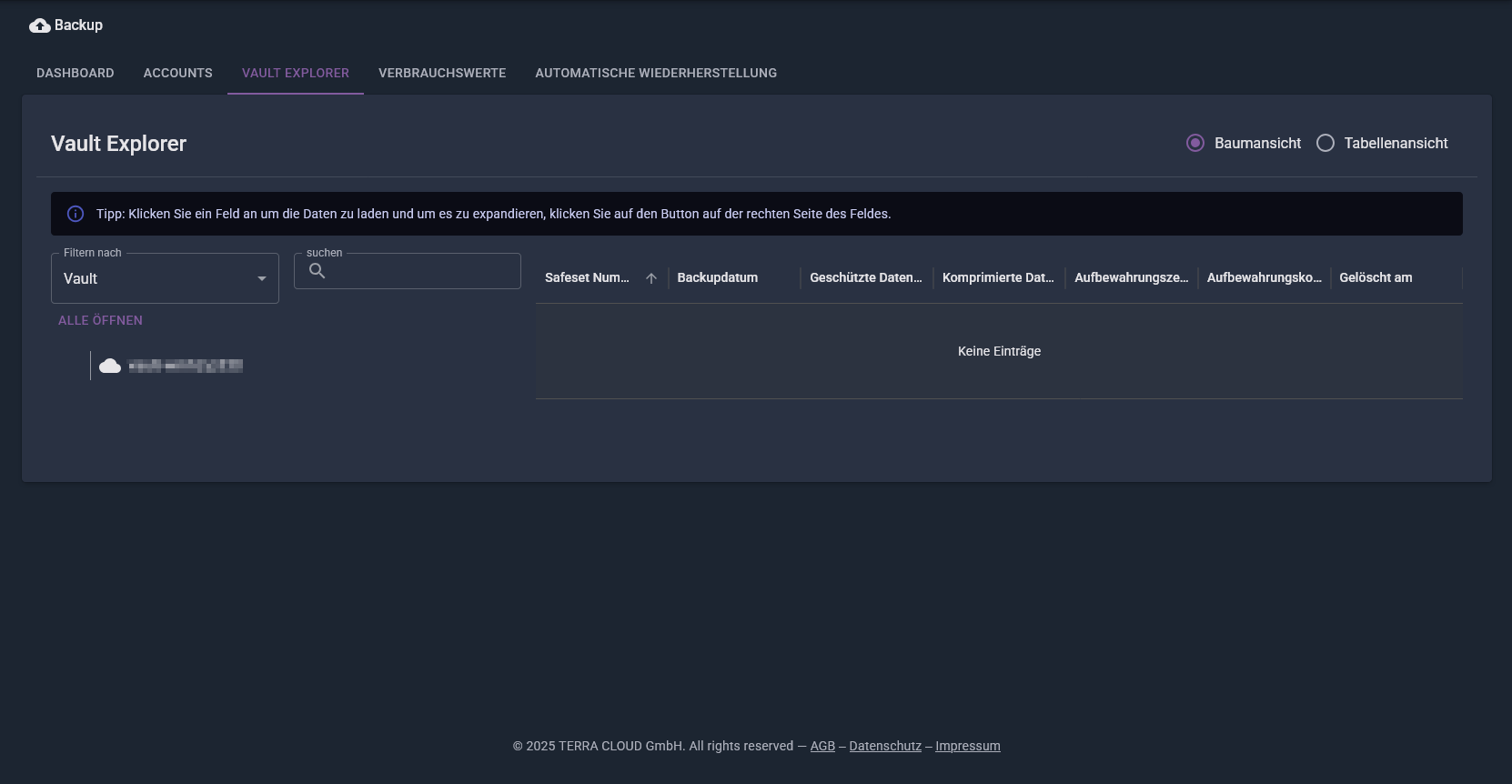Open the Impressum footer link

click(x=968, y=746)
